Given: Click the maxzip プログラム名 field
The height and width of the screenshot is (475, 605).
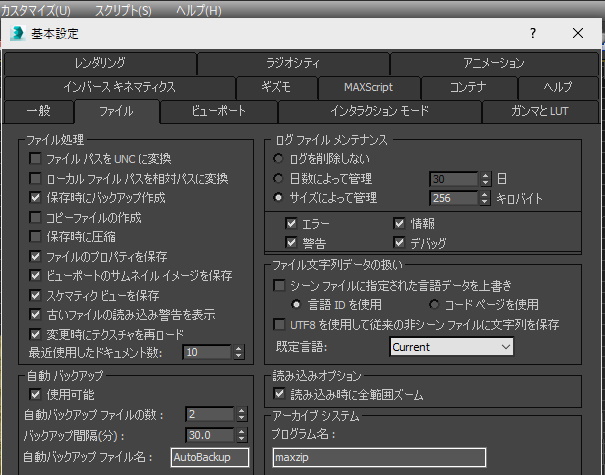Looking at the screenshot, I should [x=379, y=458].
